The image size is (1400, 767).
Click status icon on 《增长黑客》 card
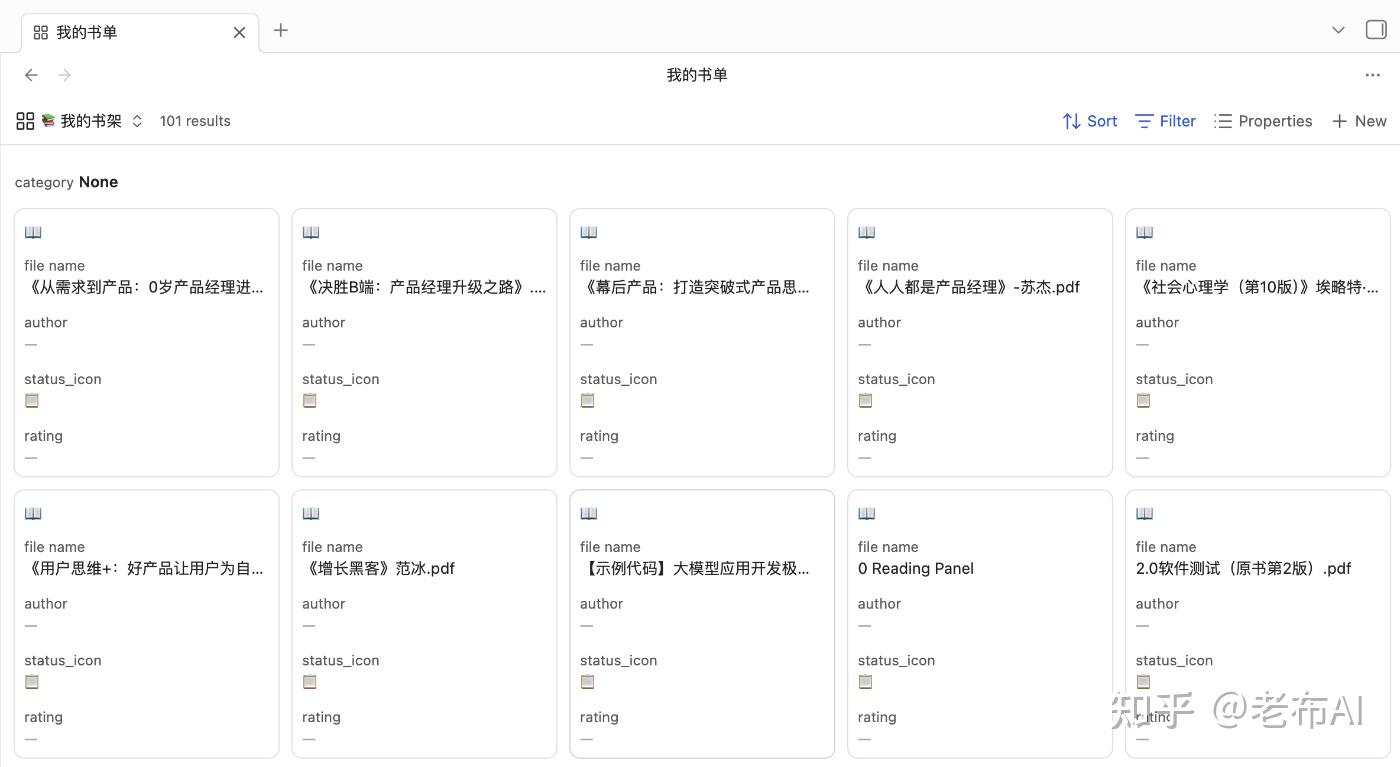(x=310, y=681)
